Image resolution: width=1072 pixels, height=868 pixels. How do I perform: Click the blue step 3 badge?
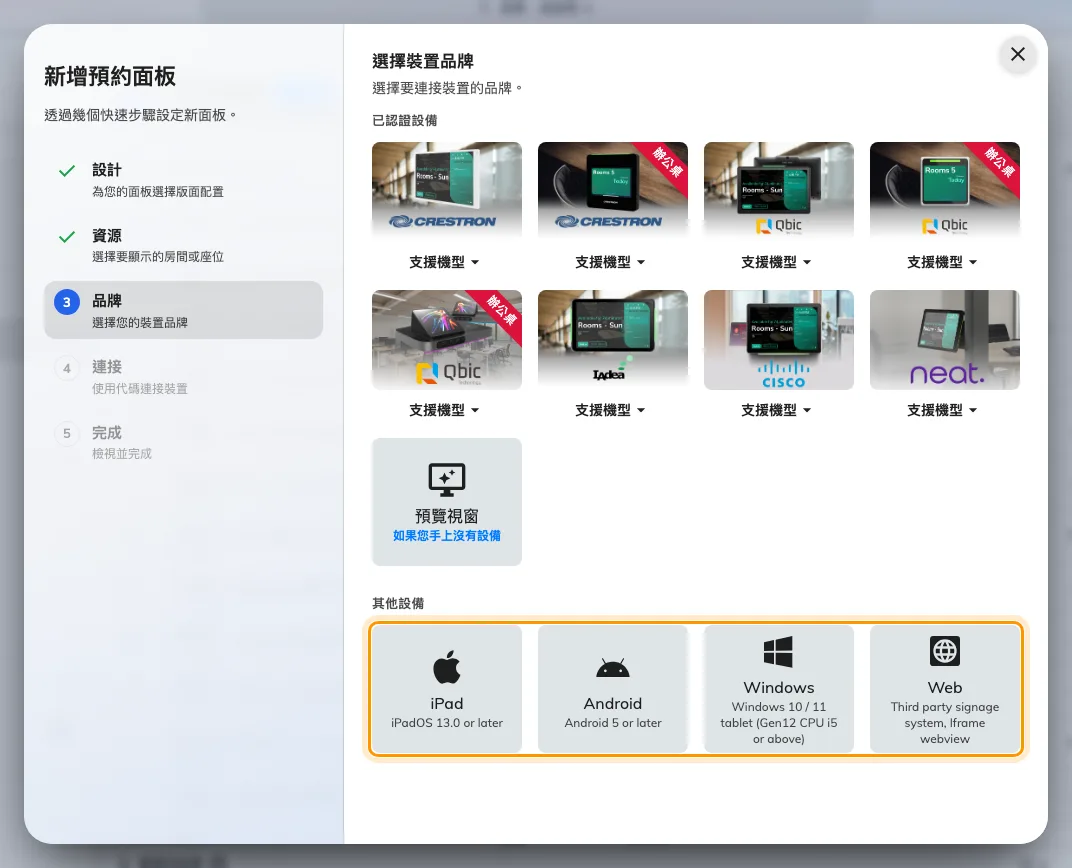tap(67, 302)
